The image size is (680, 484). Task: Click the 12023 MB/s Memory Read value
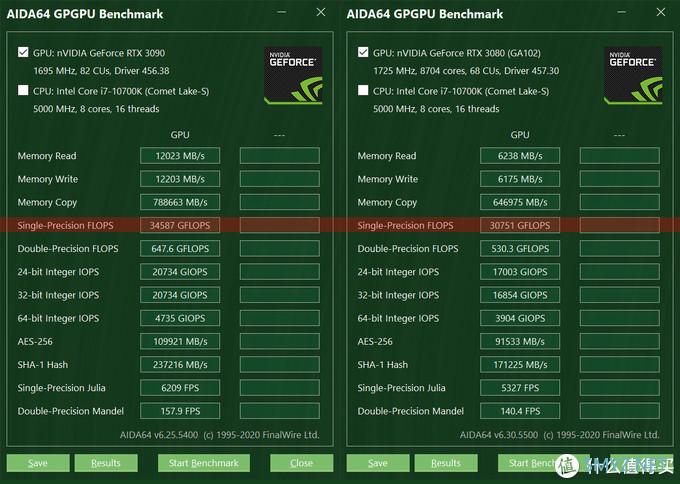point(180,156)
